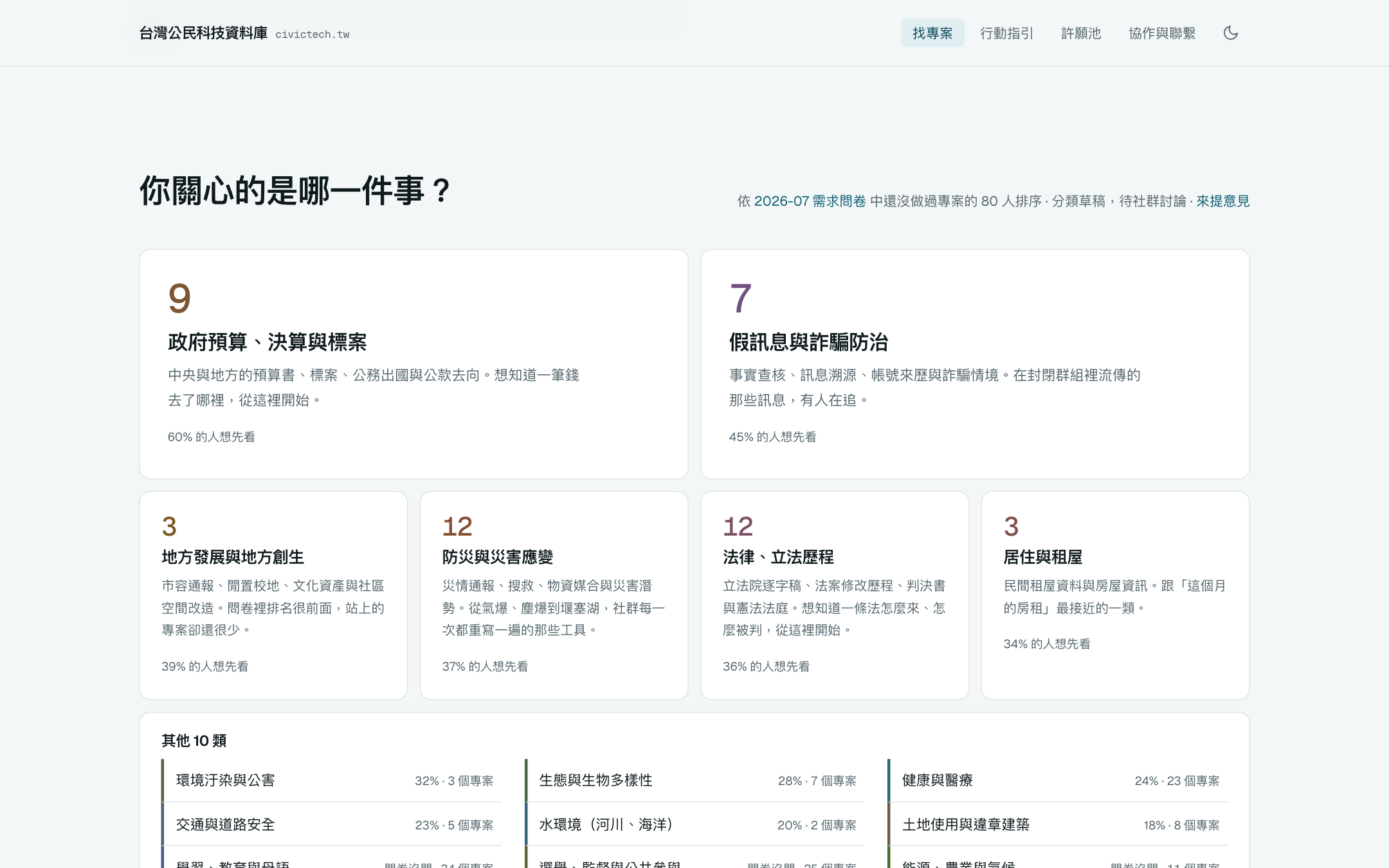Open 許願池 nav item
The width and height of the screenshot is (1389, 868).
coord(1081,33)
